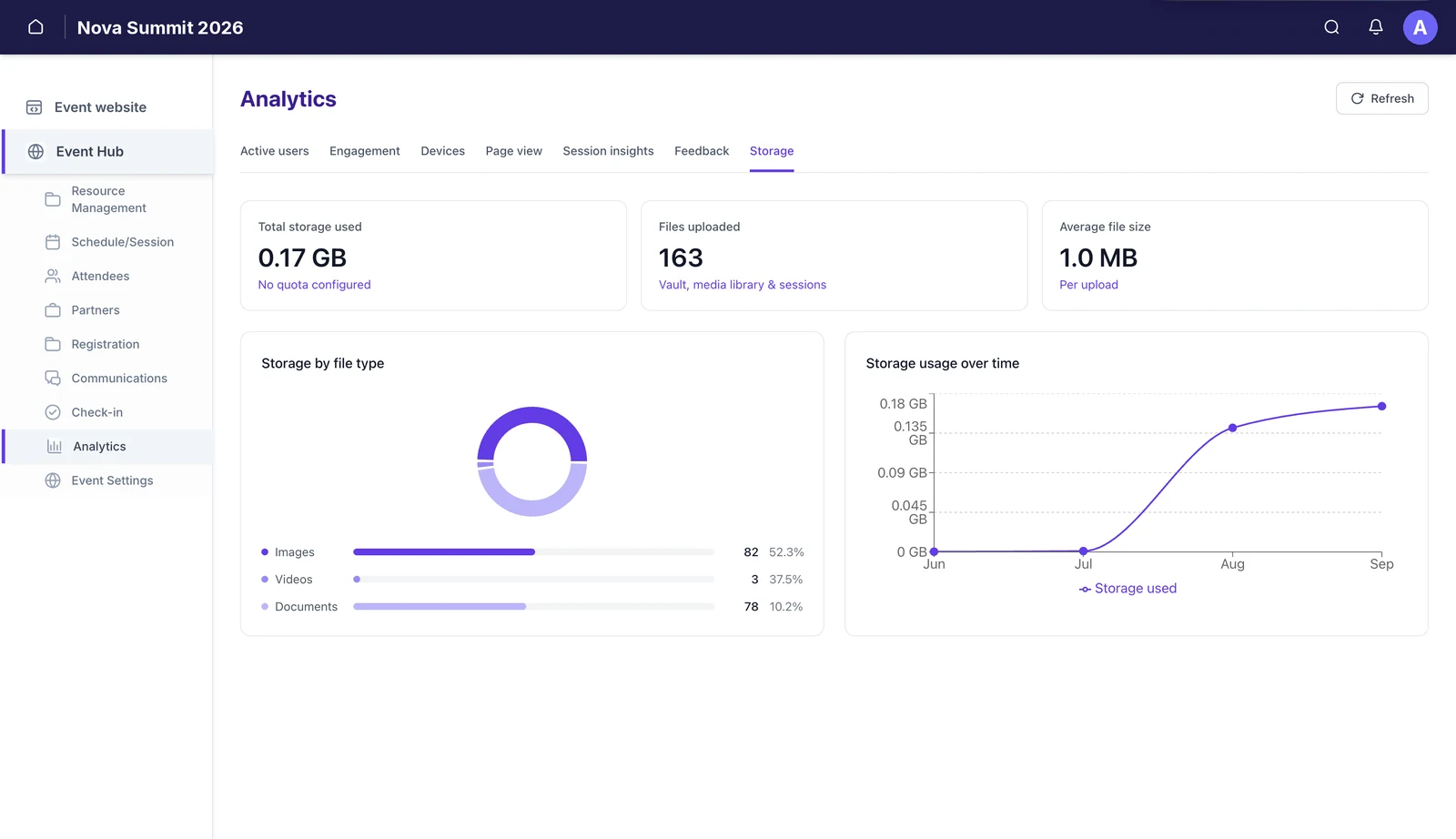Click the storage donut chart
1456x839 pixels.
tap(532, 461)
